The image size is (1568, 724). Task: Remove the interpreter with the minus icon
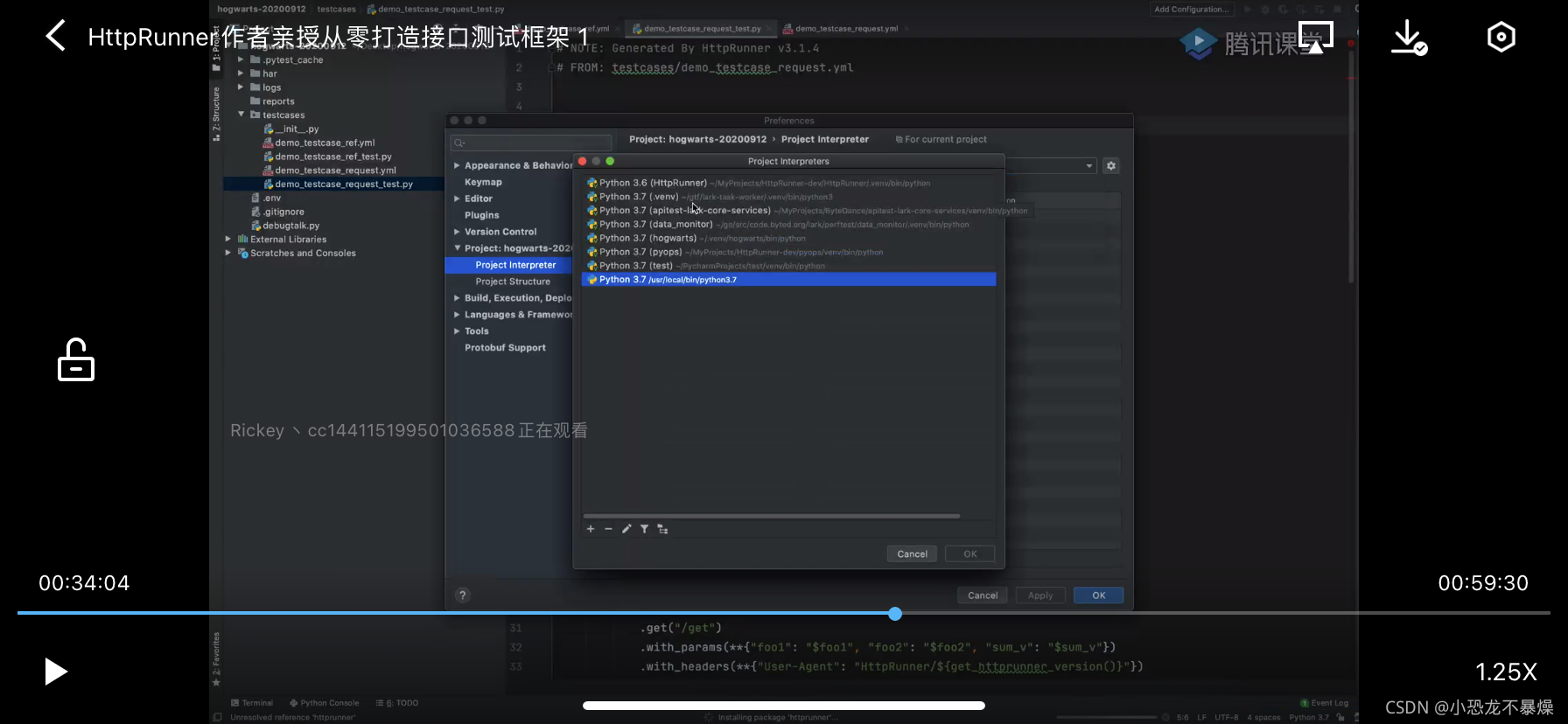pyautogui.click(x=608, y=529)
